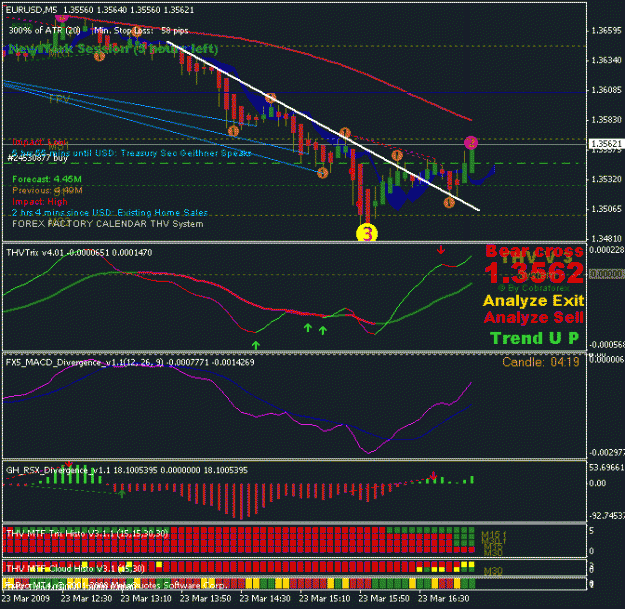Click the 'THVTrix v4.01' indicator label
Image resolution: width=625 pixels, height=609 pixels.
tap(36, 252)
